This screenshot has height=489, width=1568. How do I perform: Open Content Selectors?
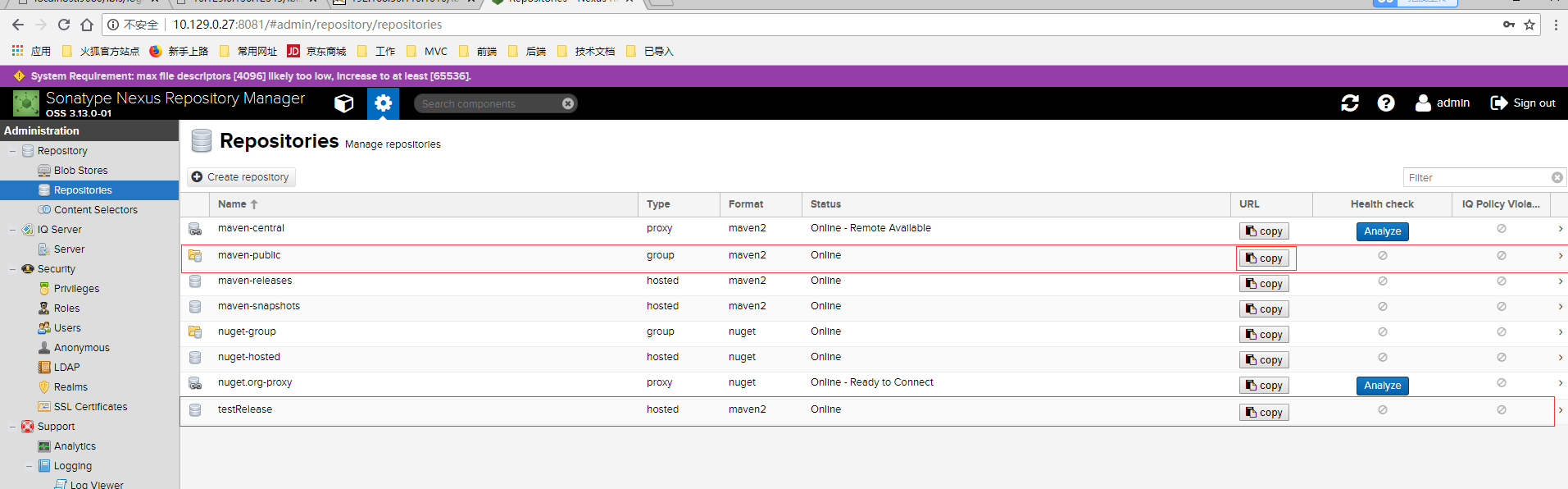96,210
